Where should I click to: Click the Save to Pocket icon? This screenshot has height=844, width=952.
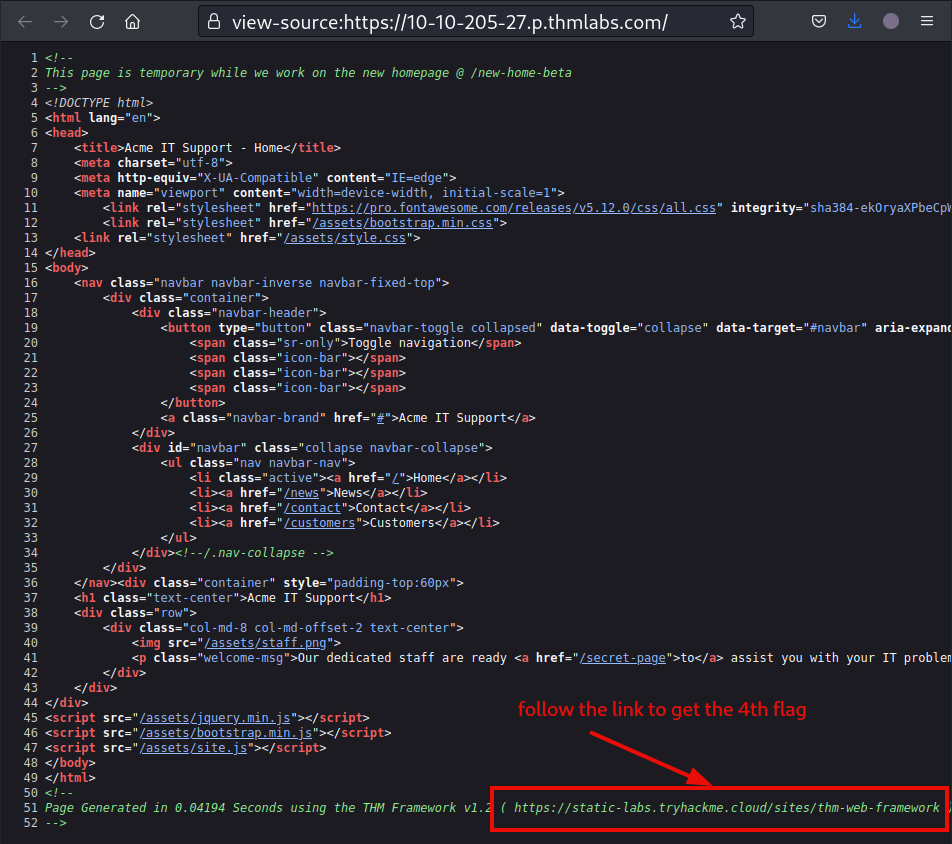click(818, 21)
